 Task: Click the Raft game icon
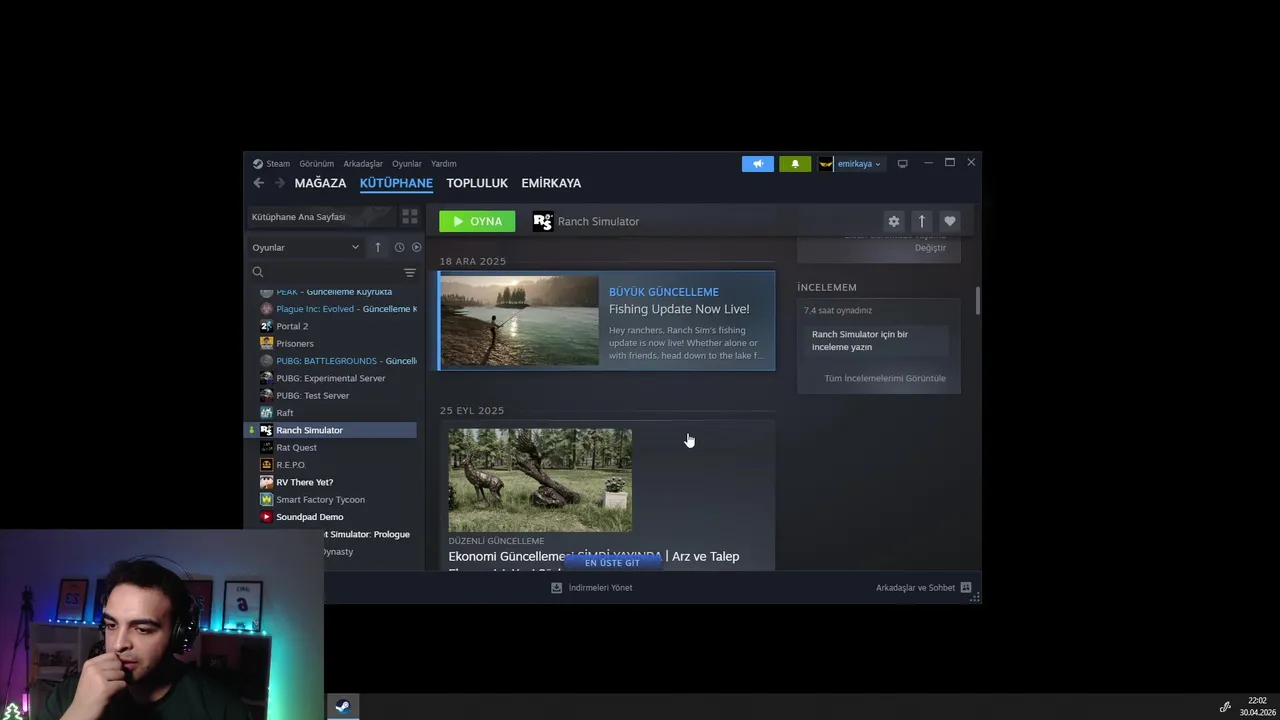coord(266,412)
